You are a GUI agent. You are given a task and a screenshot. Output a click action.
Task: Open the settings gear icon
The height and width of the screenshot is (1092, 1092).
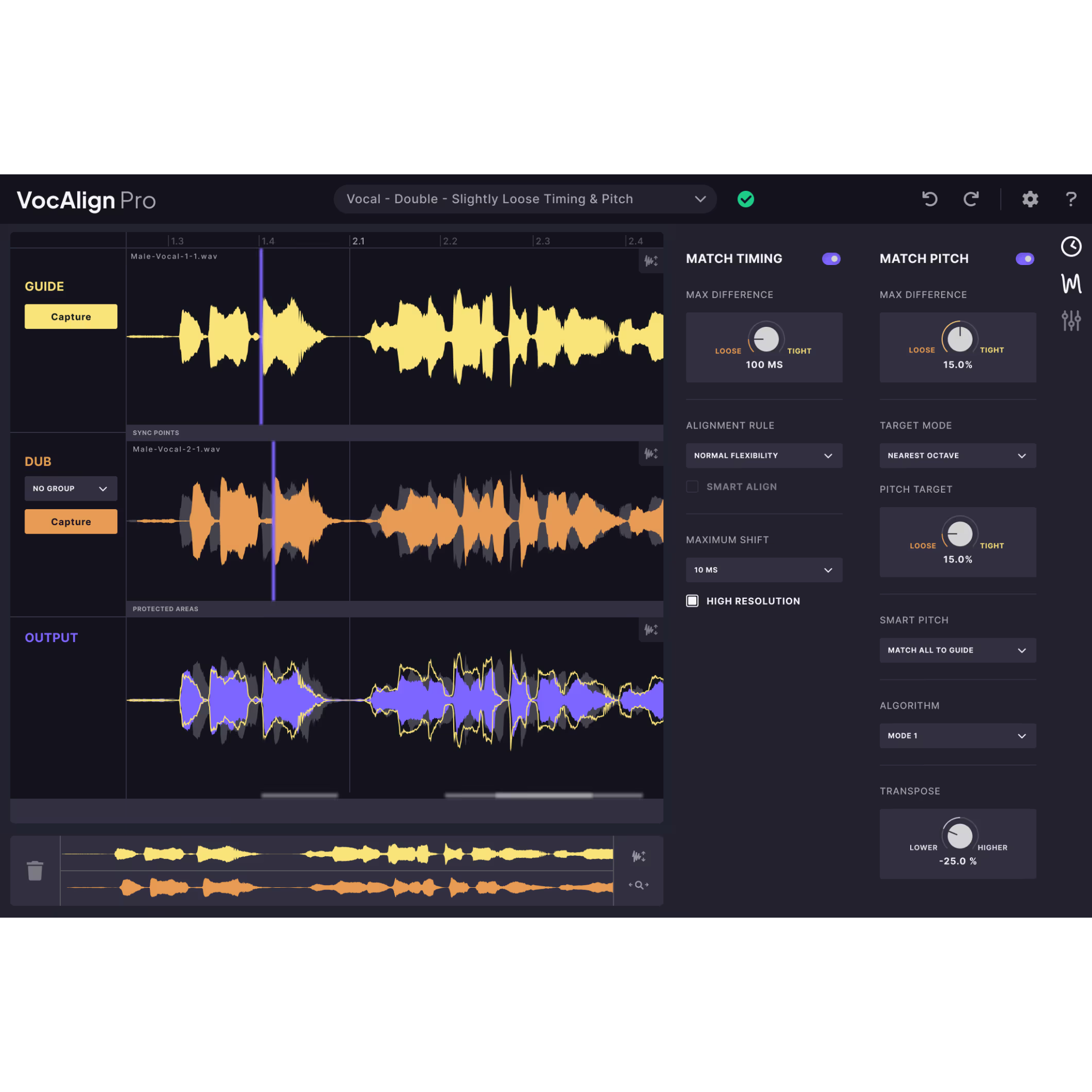(1030, 199)
